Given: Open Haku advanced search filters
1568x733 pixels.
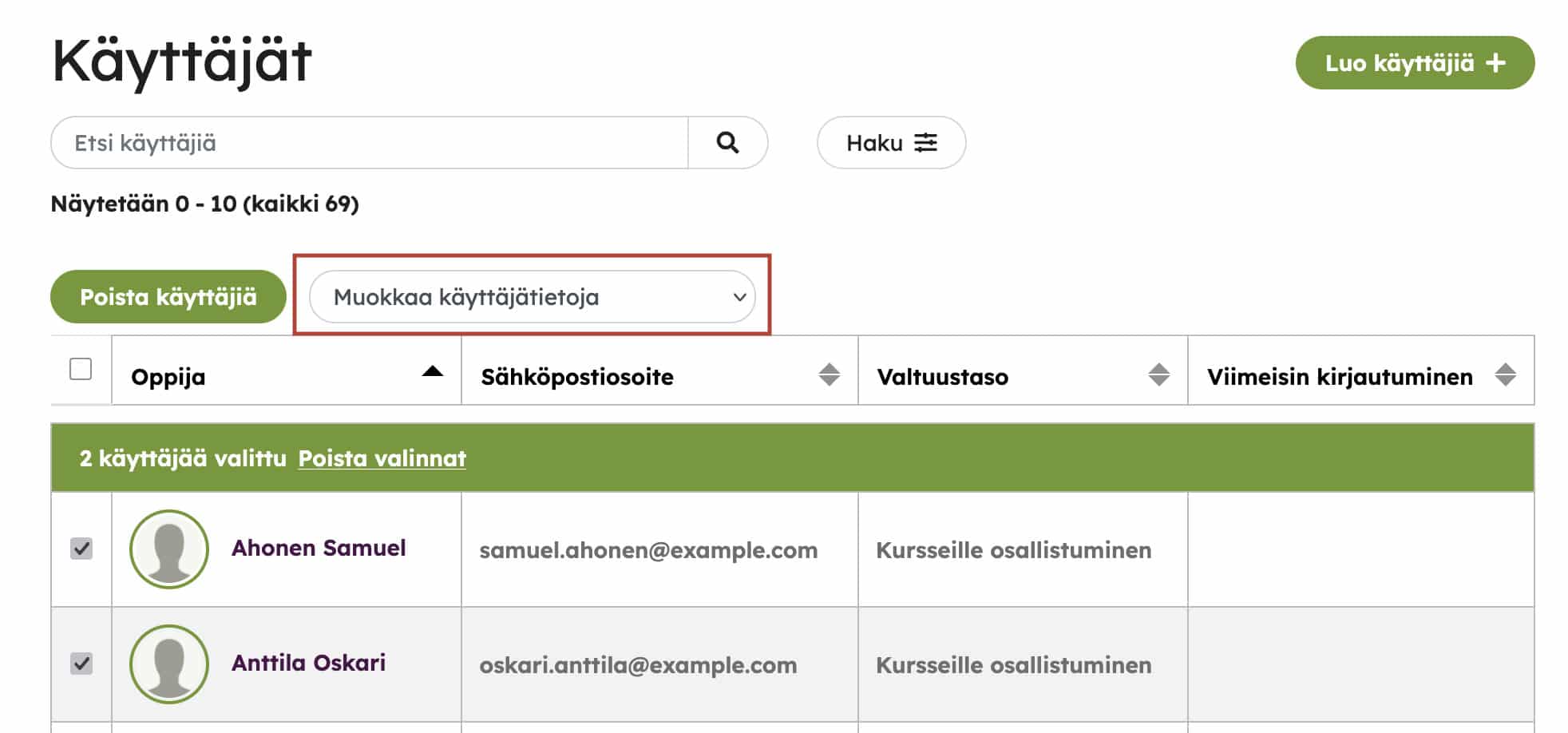Looking at the screenshot, I should click(891, 143).
